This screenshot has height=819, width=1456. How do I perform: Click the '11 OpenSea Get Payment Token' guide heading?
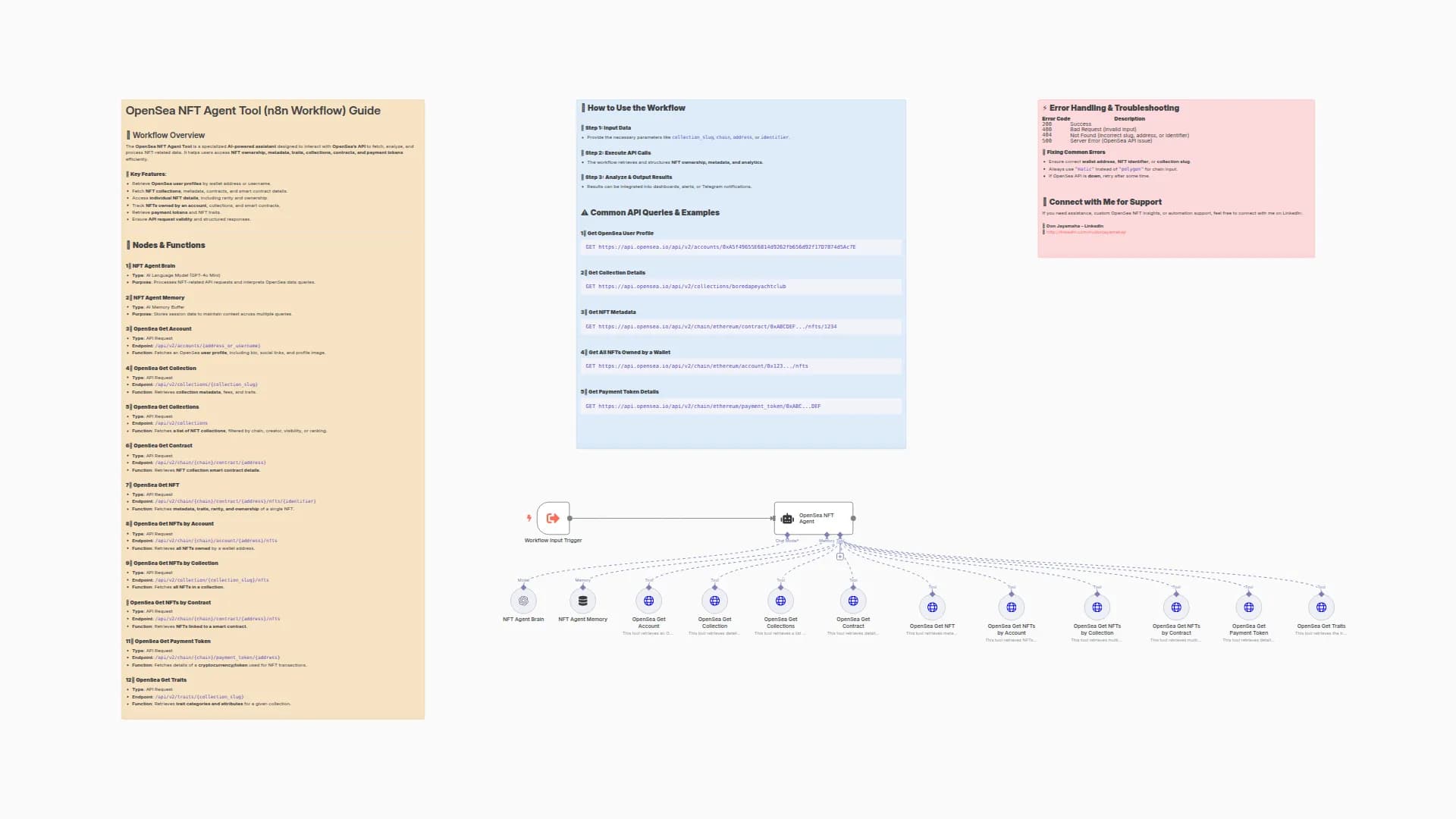(168, 642)
